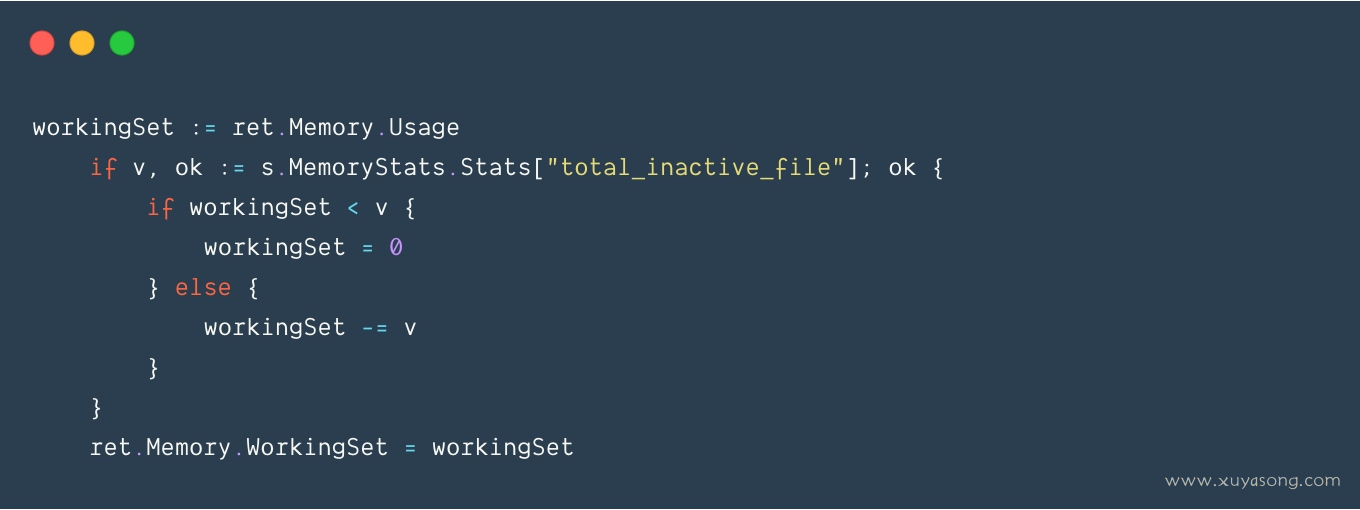Click the green maximize dot

(x=122, y=43)
